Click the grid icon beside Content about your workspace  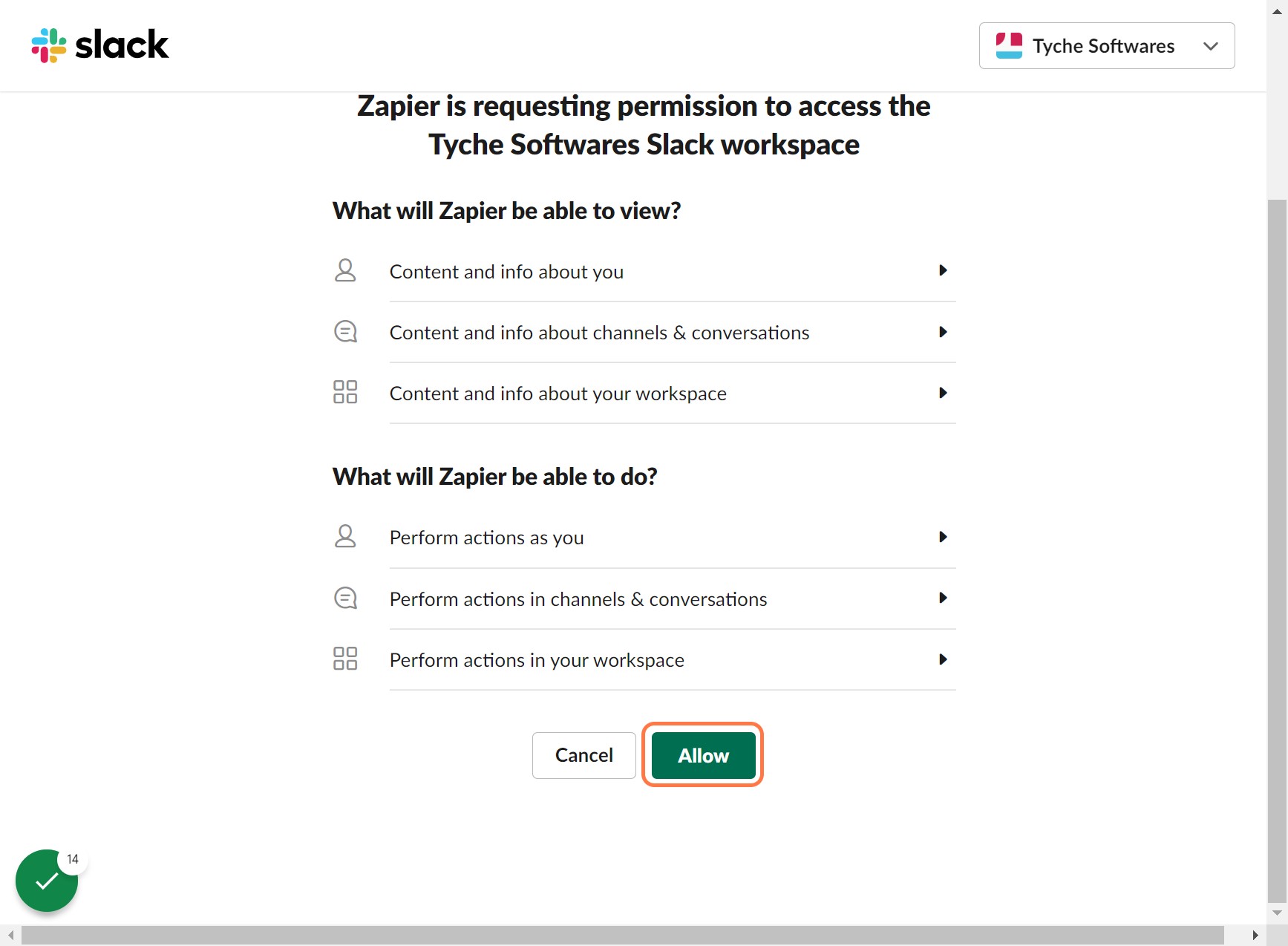[x=345, y=392]
